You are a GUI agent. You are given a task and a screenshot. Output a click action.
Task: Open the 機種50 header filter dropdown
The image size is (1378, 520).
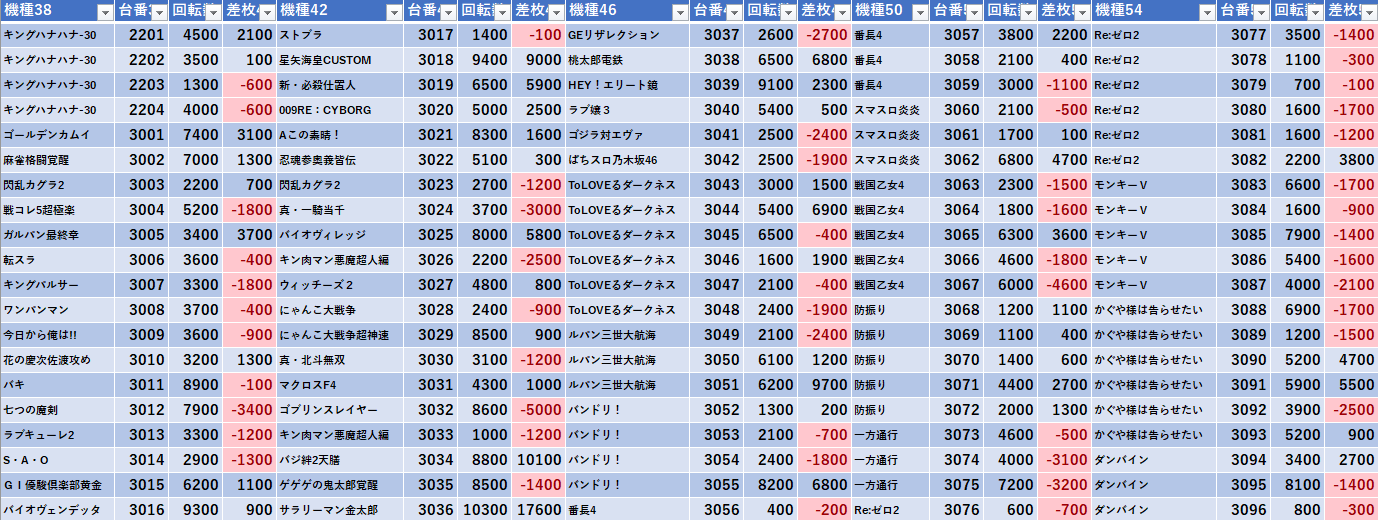[x=921, y=12]
